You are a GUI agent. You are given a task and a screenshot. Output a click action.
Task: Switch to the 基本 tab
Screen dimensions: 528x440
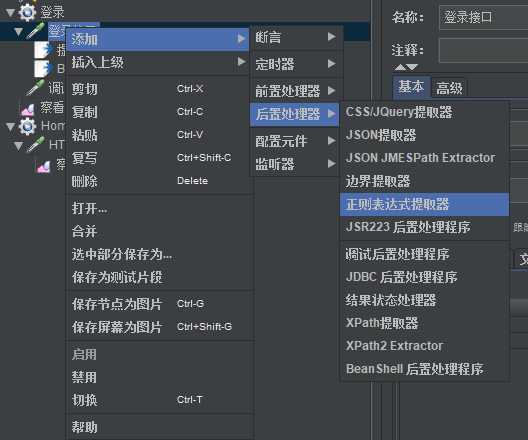[411, 87]
